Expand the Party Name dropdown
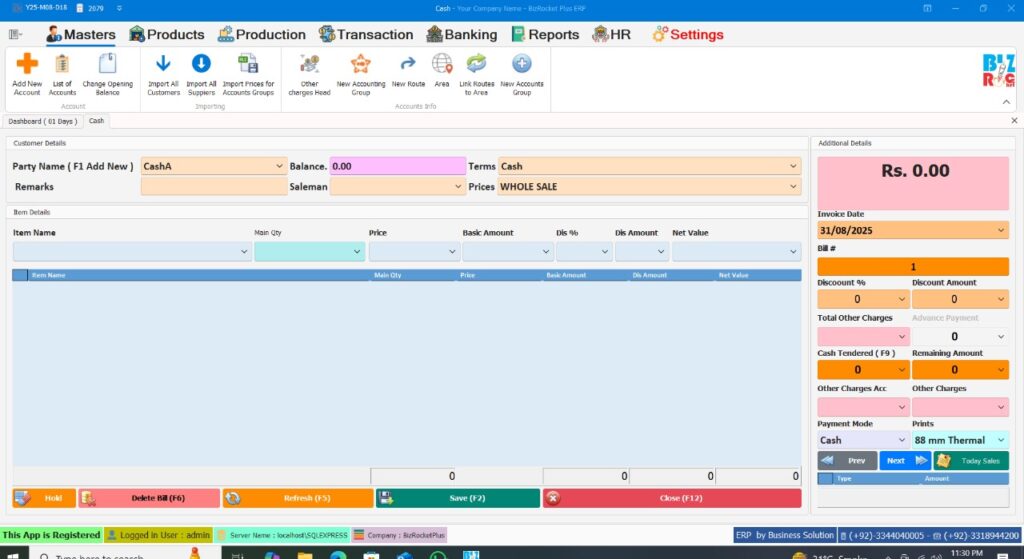The width and height of the screenshot is (1024, 559). 279,166
